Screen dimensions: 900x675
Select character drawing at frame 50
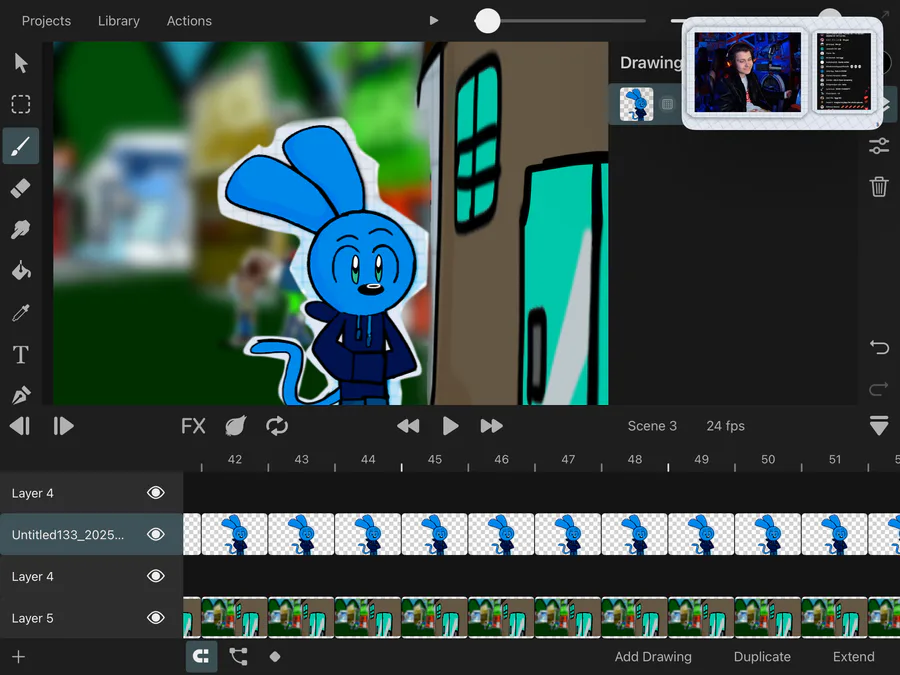tap(768, 534)
